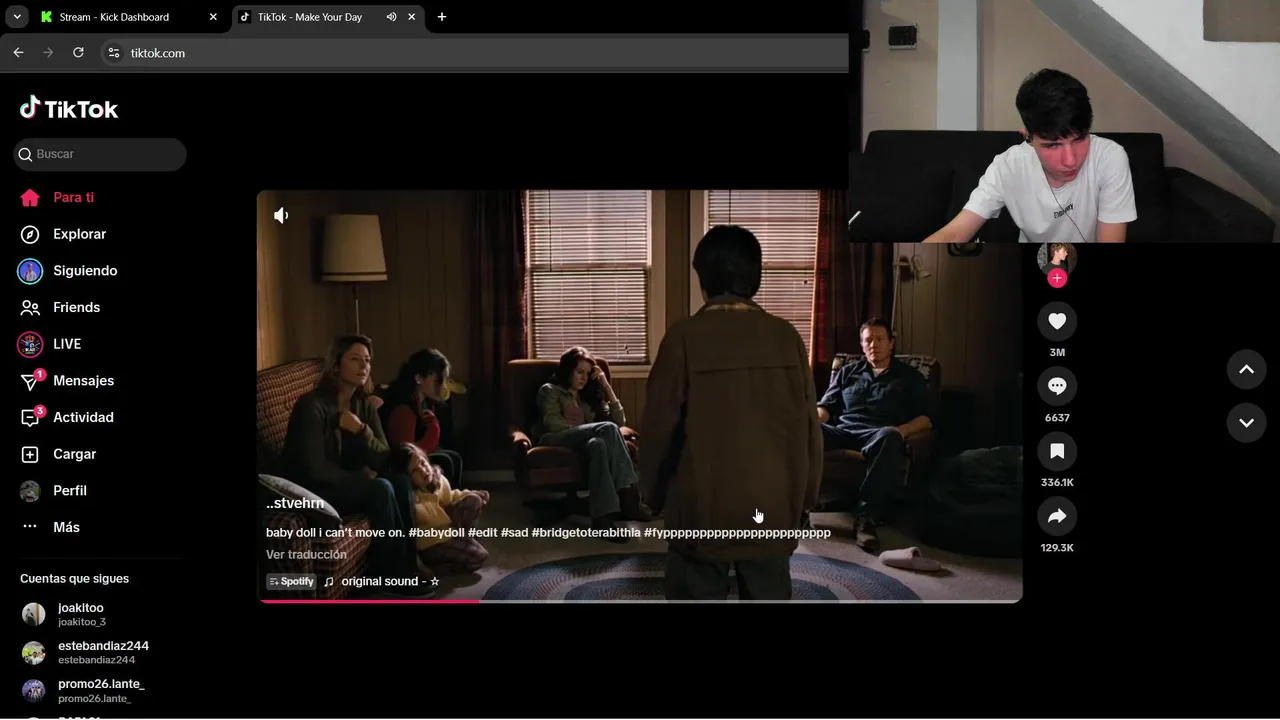Open the site information icon in address bar
Viewport: 1280px width, 720px height.
pyautogui.click(x=114, y=53)
